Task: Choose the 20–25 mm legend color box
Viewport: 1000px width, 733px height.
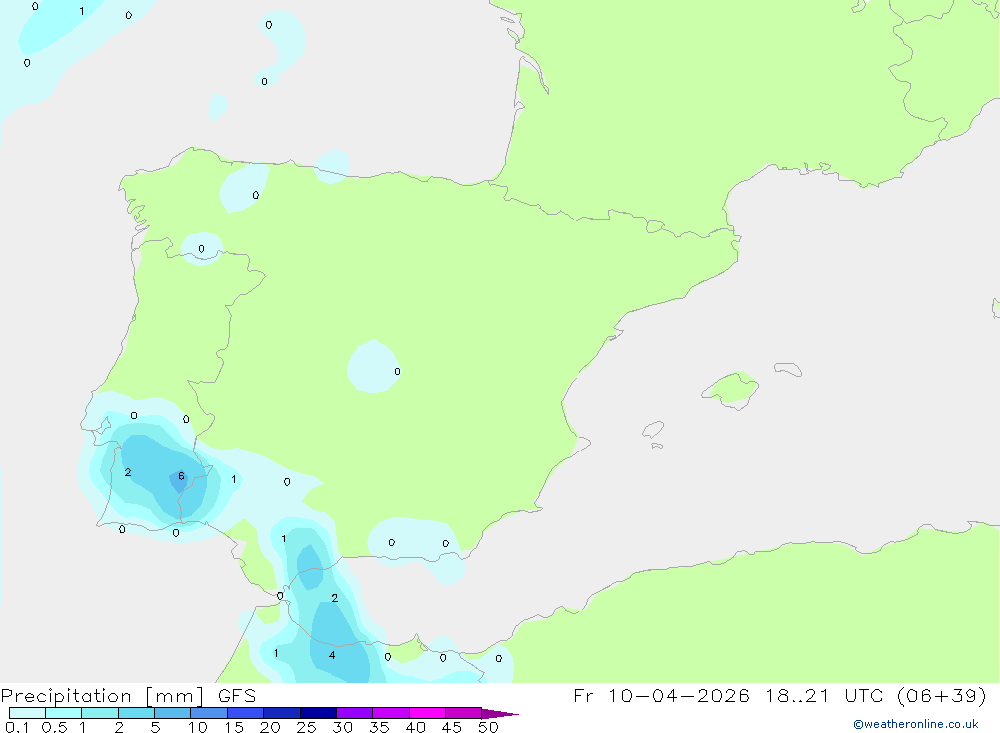Action: tap(282, 713)
